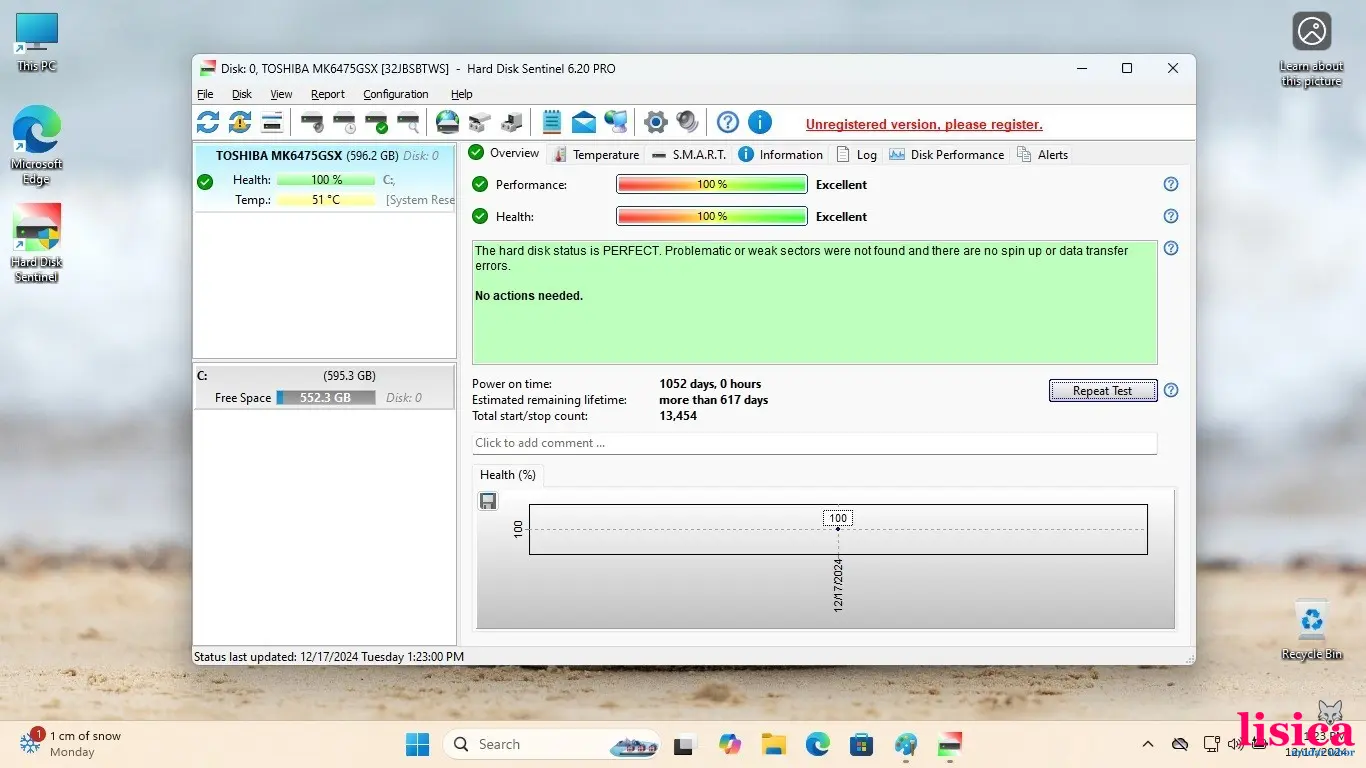This screenshot has width=1366, height=768.
Task: Click the comment input field
Action: (x=814, y=443)
